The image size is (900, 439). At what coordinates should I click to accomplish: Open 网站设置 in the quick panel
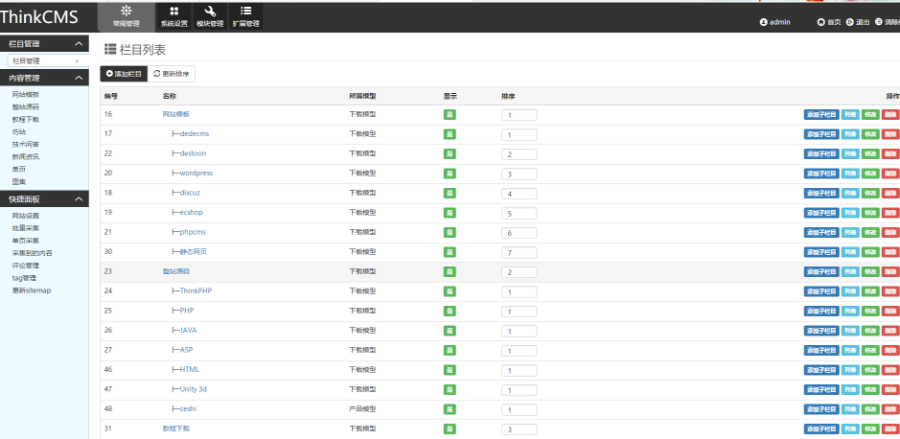coord(26,216)
